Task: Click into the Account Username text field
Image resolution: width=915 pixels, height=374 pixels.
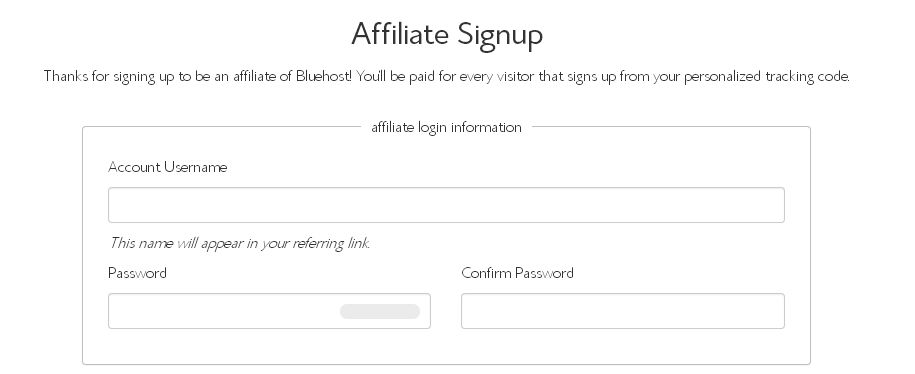Action: [x=446, y=205]
